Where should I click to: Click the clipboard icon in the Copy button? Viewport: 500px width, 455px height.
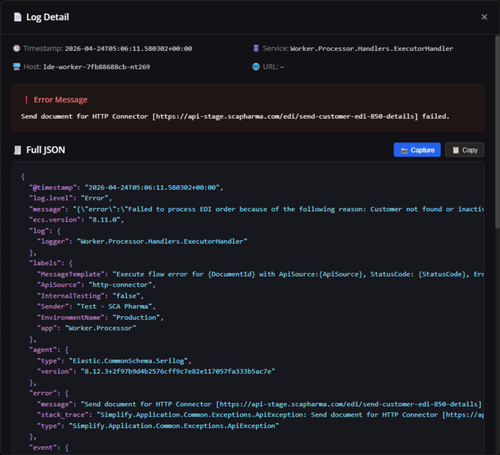[455, 150]
